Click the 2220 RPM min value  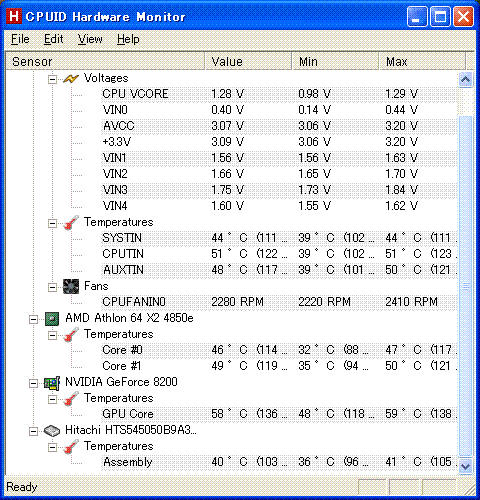324,302
